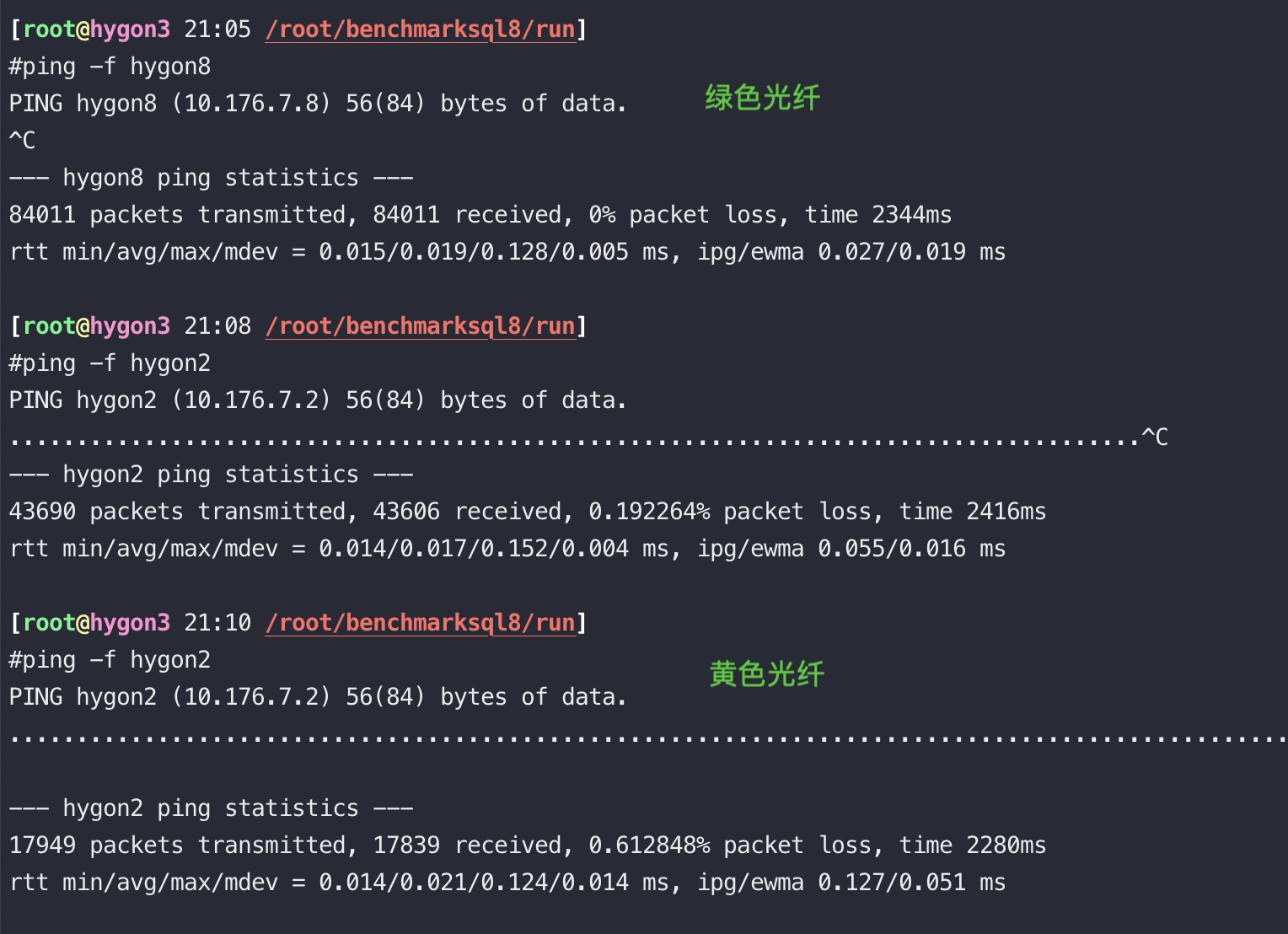
Task: Click the underlined path in the 21:05 prompt
Action: (420, 30)
